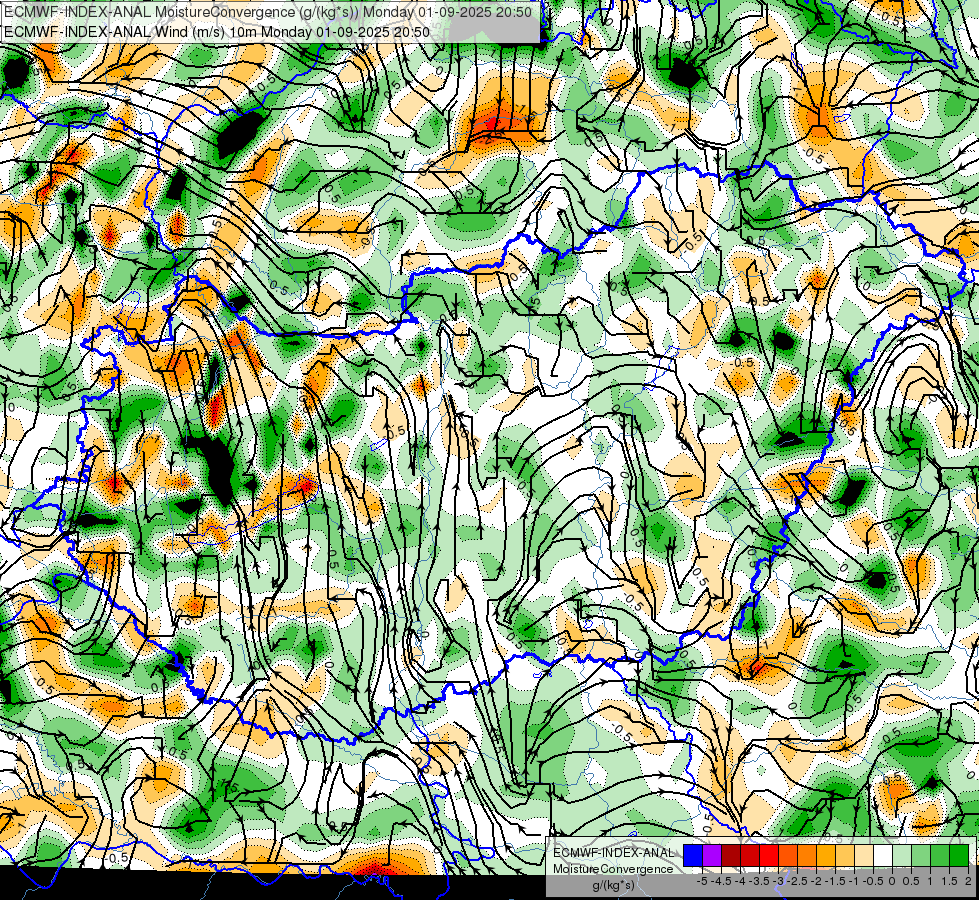Pick the legend swatch between -3 and -2.5
The image size is (979, 900).
pos(788,856)
